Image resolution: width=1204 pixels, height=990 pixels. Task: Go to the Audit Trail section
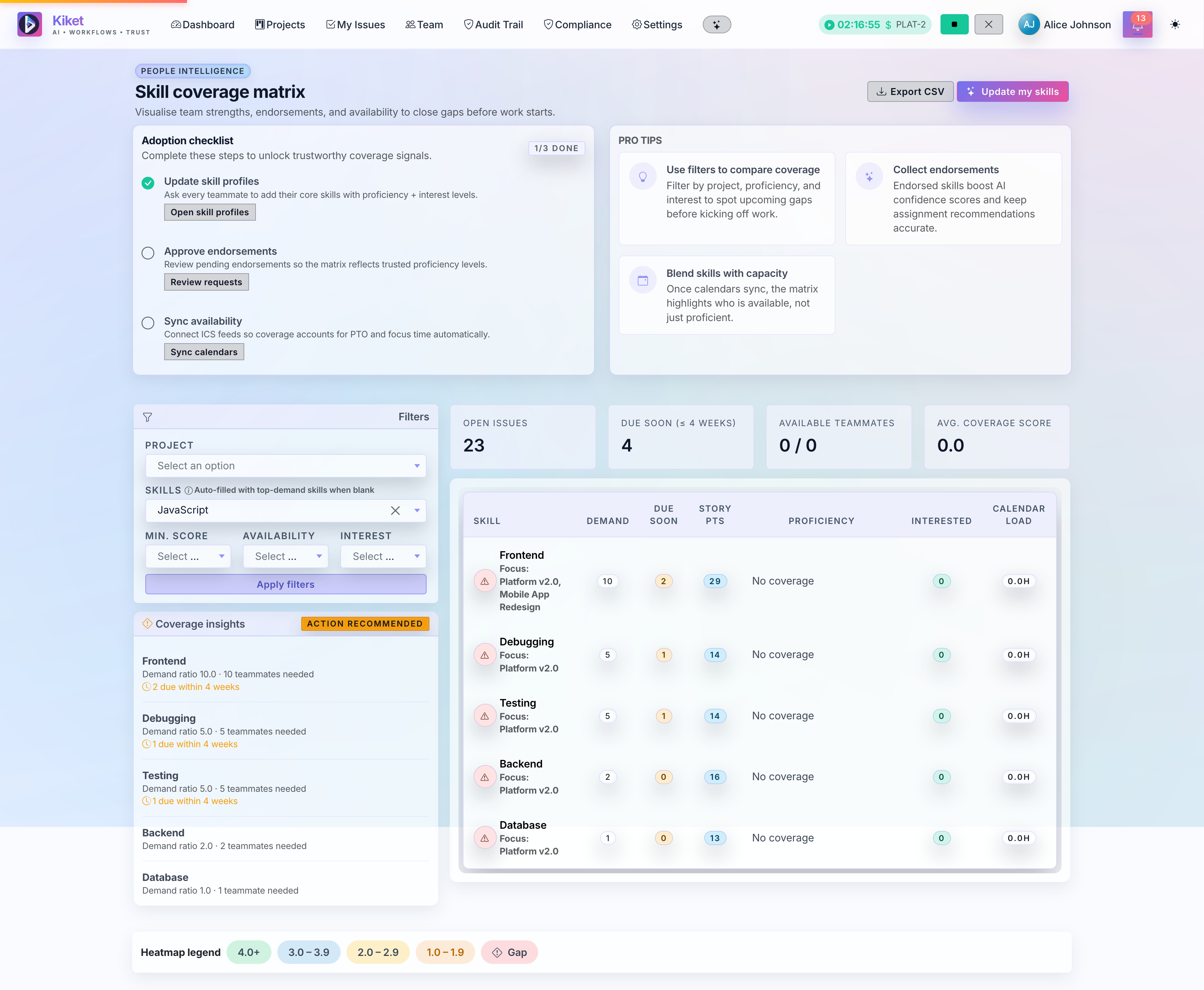[493, 25]
